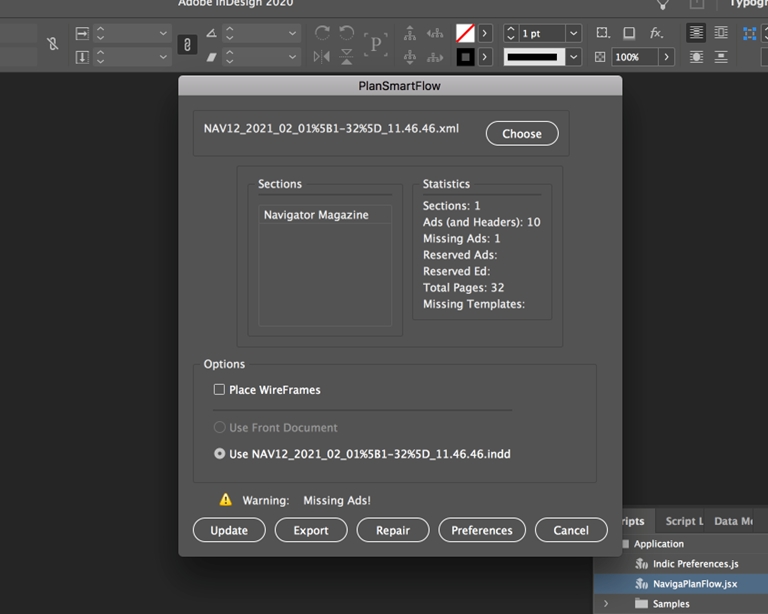Switch to the Script Label tab

coord(684,521)
